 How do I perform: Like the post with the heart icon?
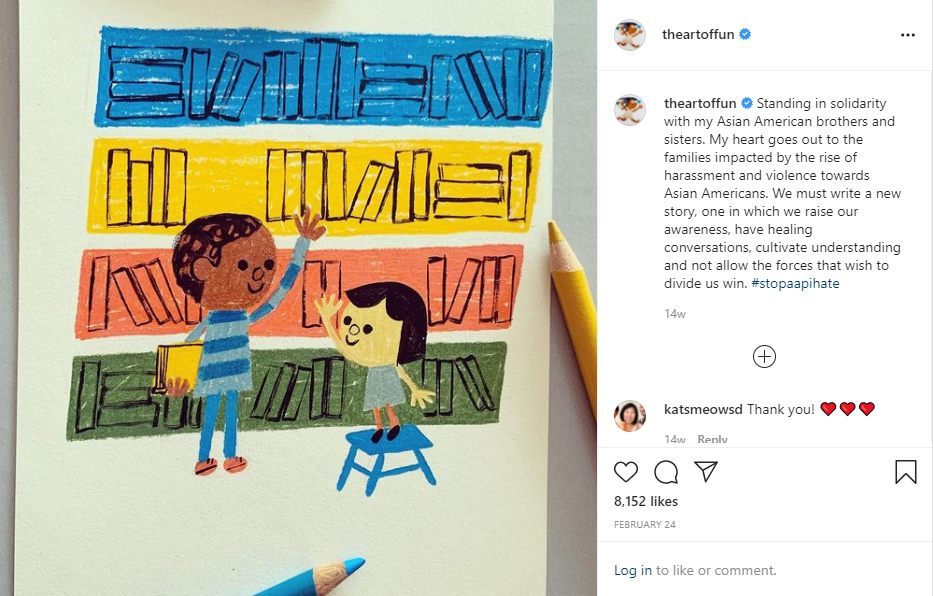click(x=625, y=472)
